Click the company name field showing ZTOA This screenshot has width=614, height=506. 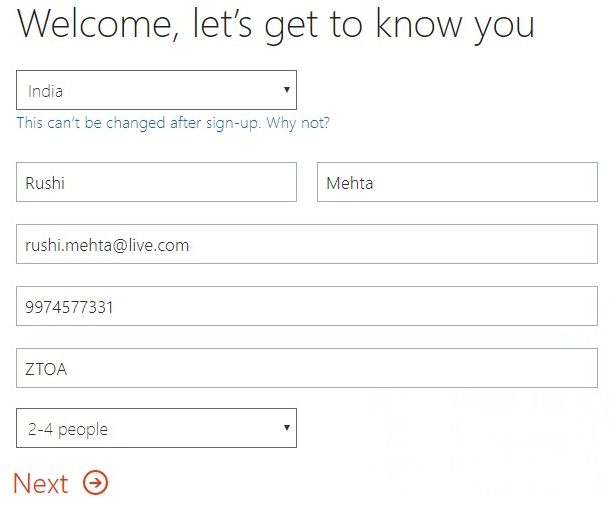pyautogui.click(x=306, y=369)
